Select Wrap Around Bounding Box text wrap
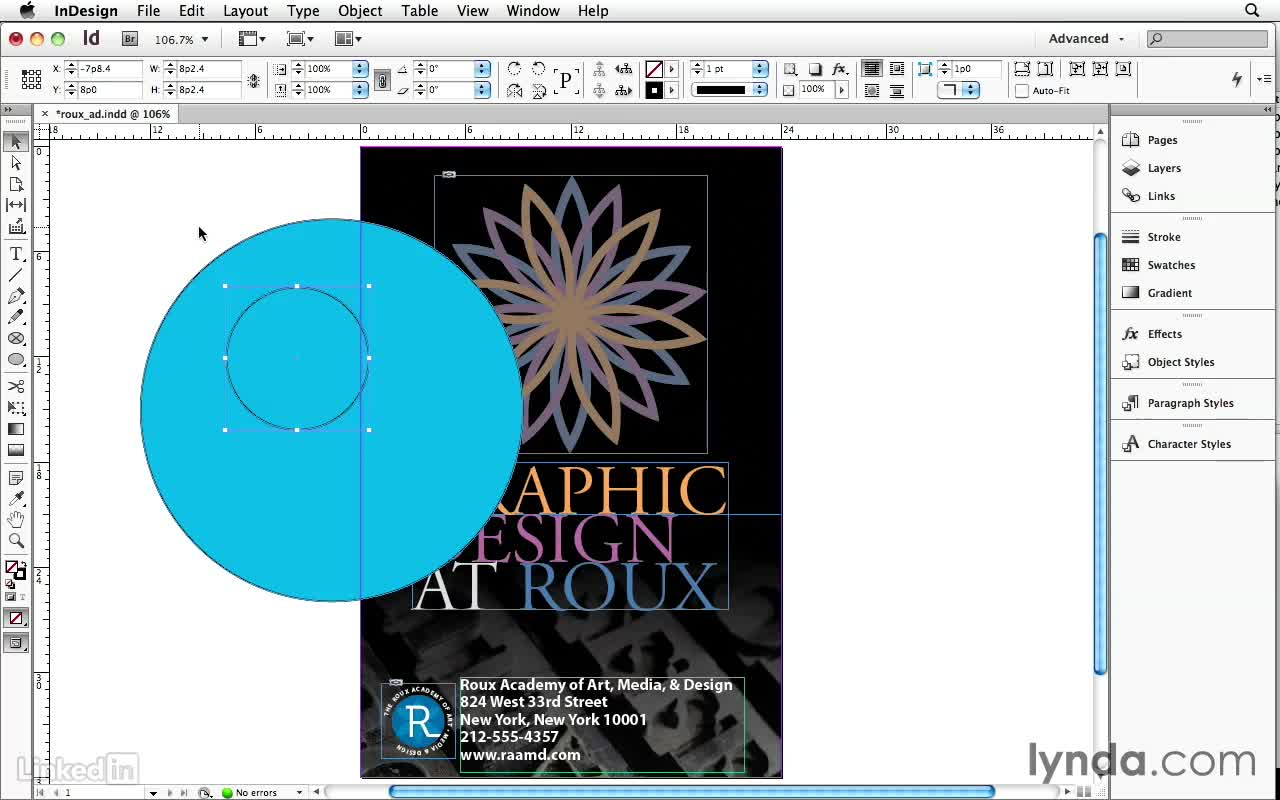This screenshot has height=800, width=1280. pyautogui.click(x=896, y=69)
